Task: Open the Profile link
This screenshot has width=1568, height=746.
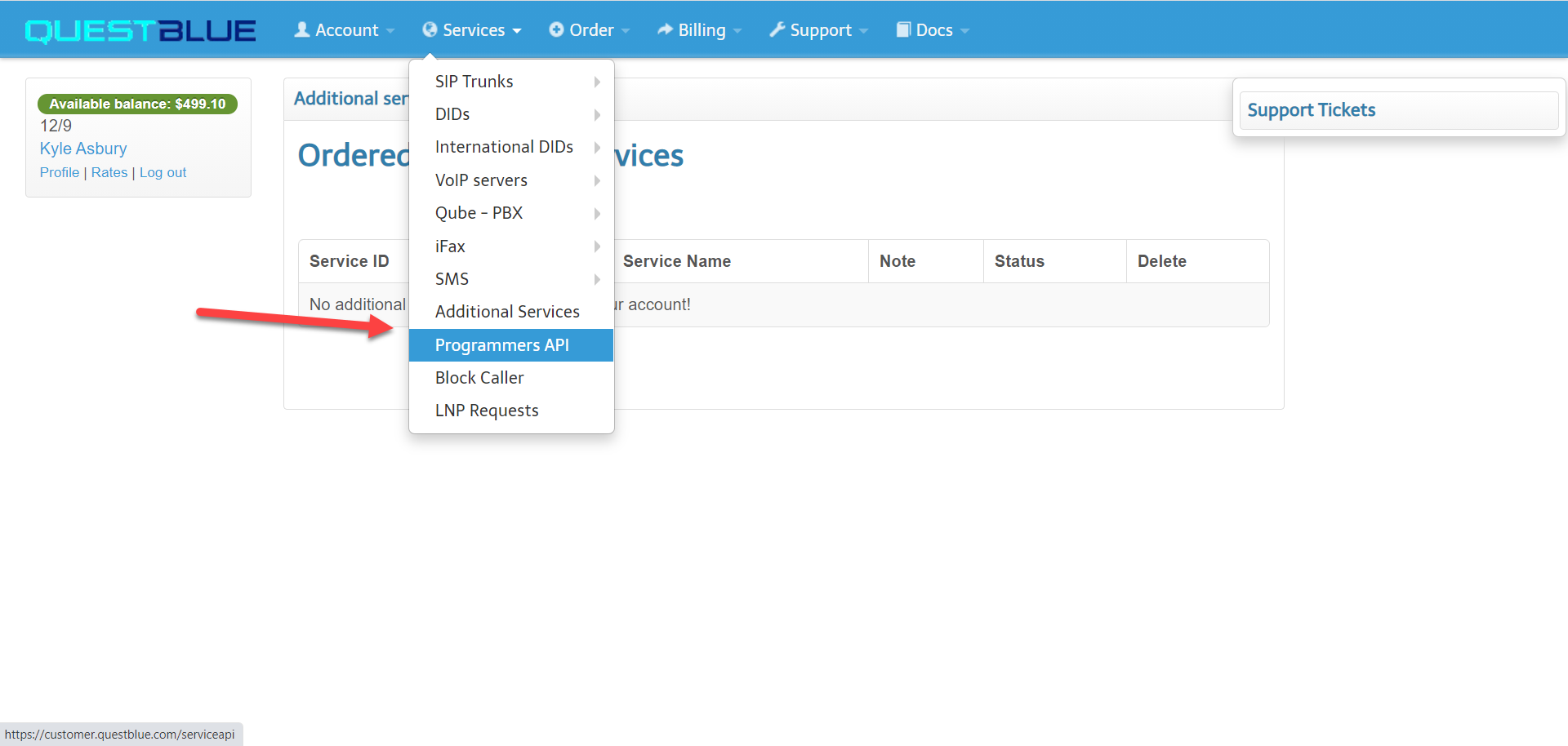Action: coord(60,172)
